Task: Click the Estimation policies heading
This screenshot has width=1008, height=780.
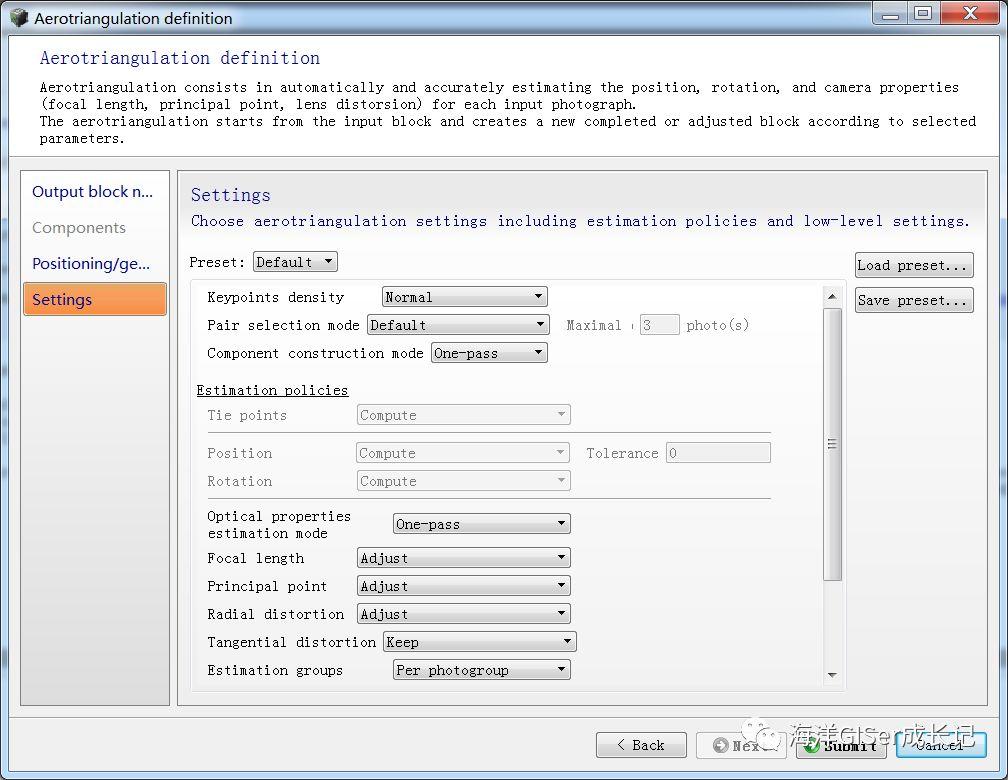Action: 272,390
